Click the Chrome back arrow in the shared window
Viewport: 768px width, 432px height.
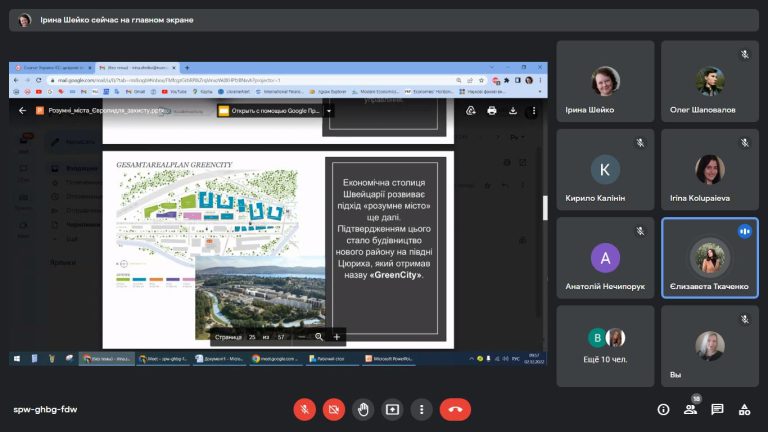(x=16, y=80)
